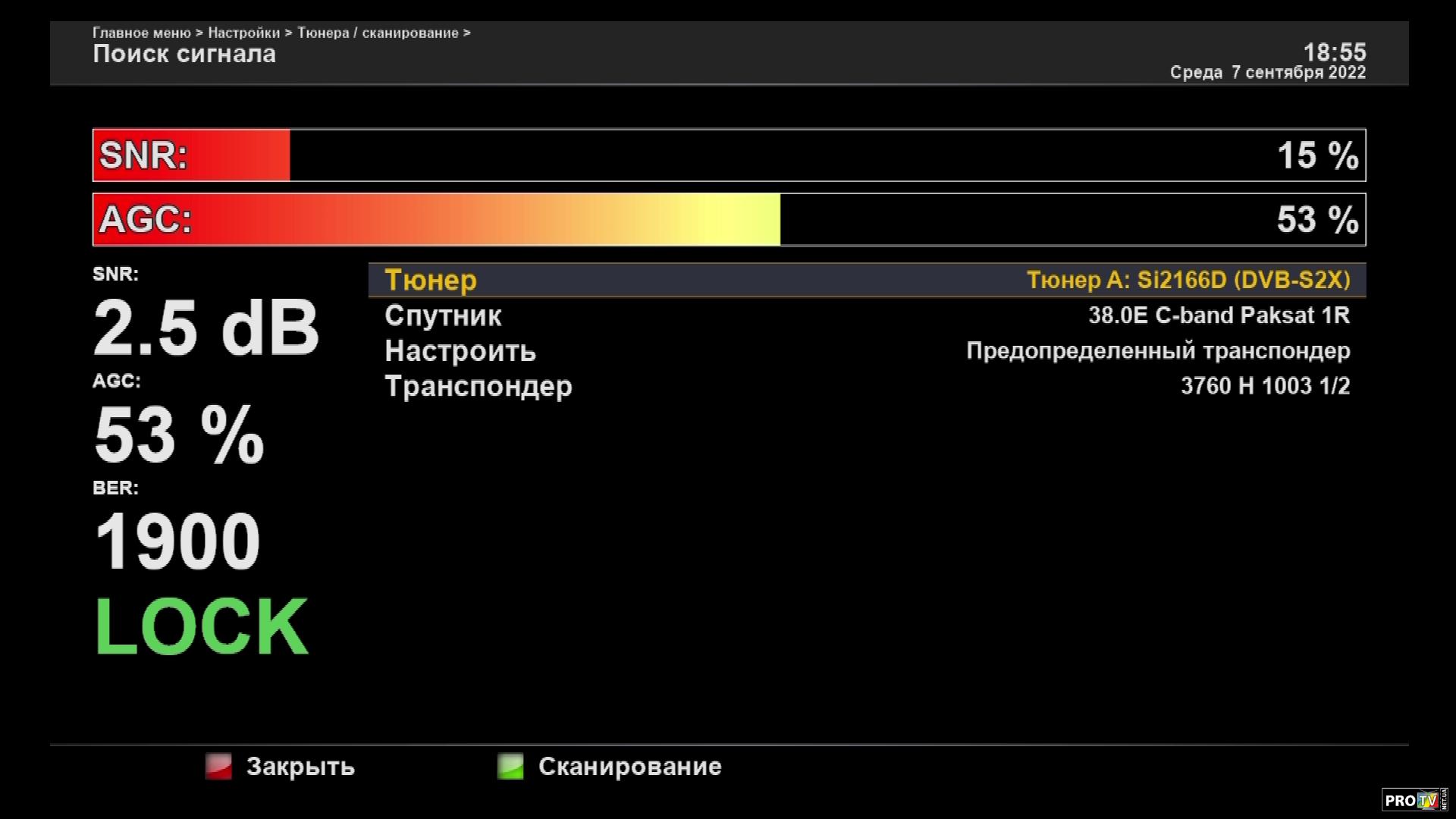
Task: Select the Транспондер menu row
Action: tap(478, 387)
